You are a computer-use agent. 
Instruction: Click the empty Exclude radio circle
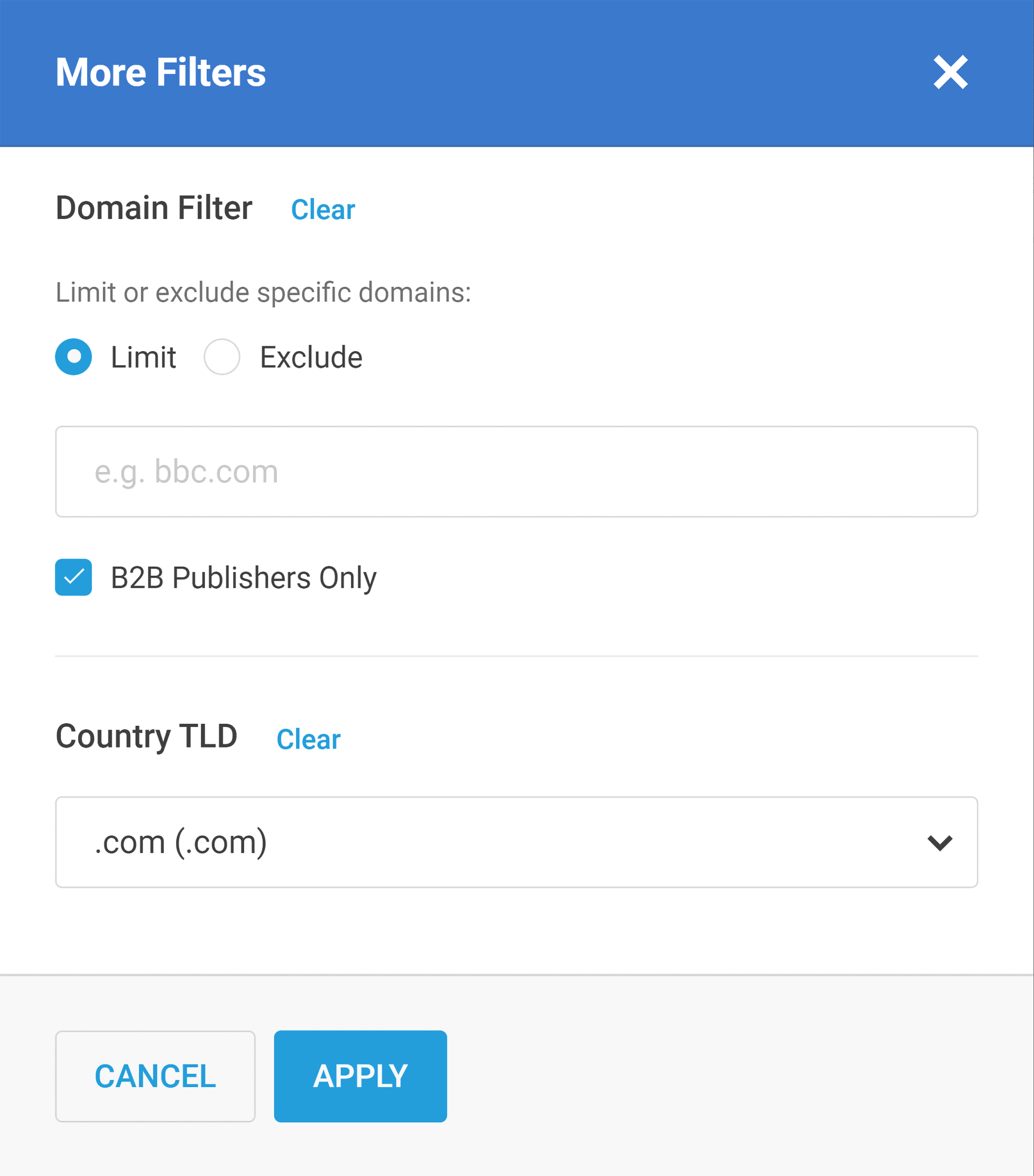(222, 357)
